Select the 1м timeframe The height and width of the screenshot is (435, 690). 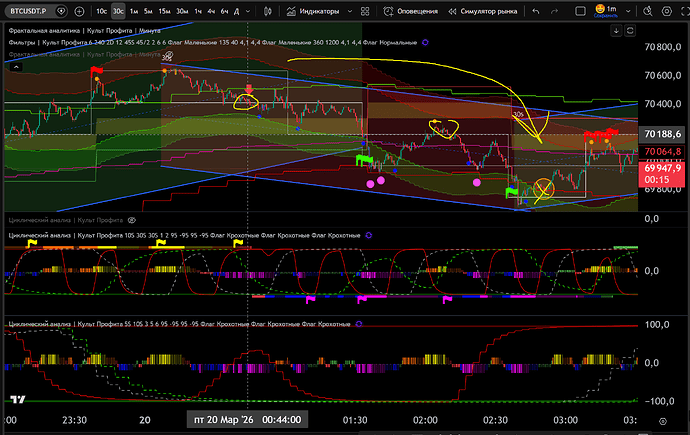coord(133,12)
